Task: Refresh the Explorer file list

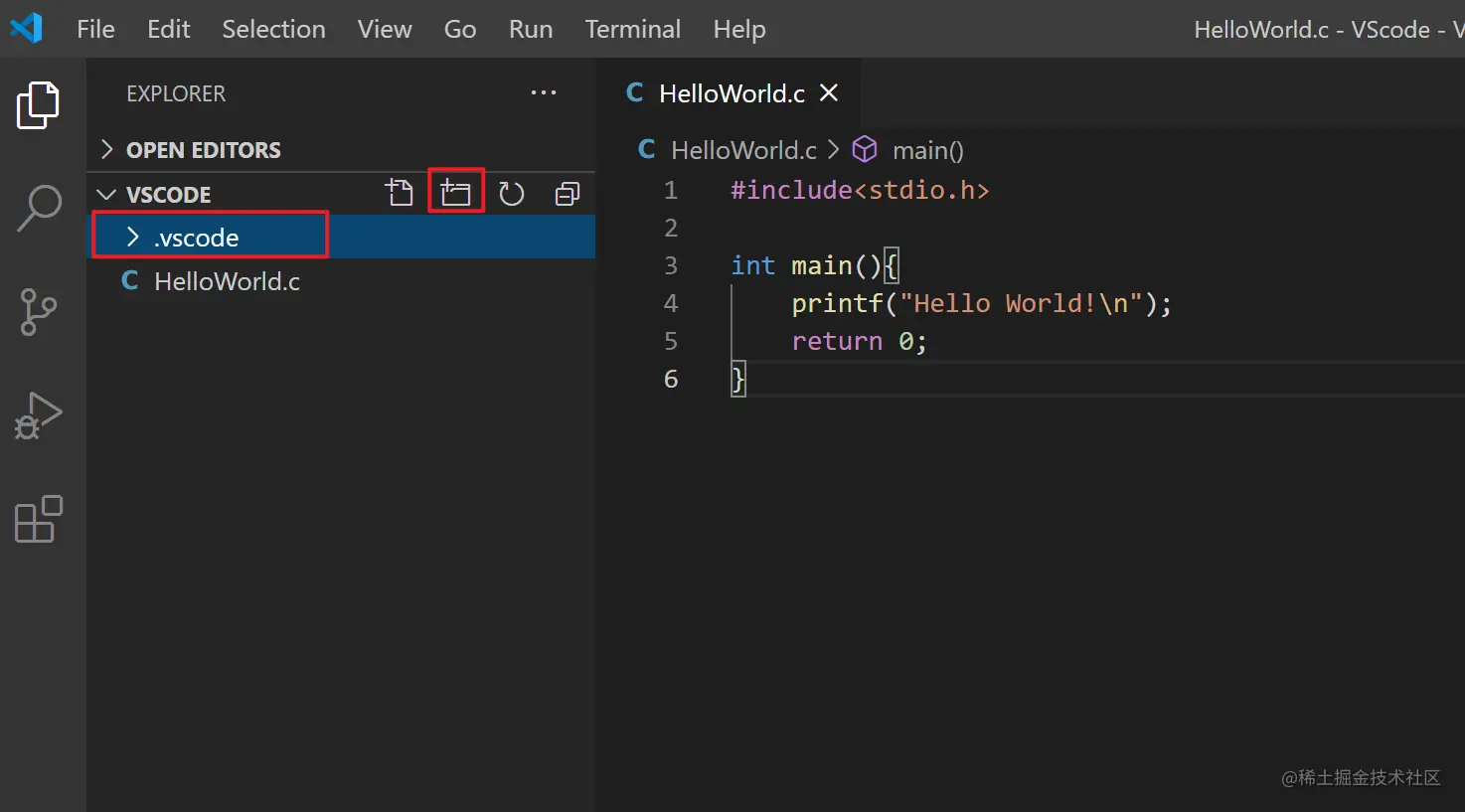Action: coord(512,194)
